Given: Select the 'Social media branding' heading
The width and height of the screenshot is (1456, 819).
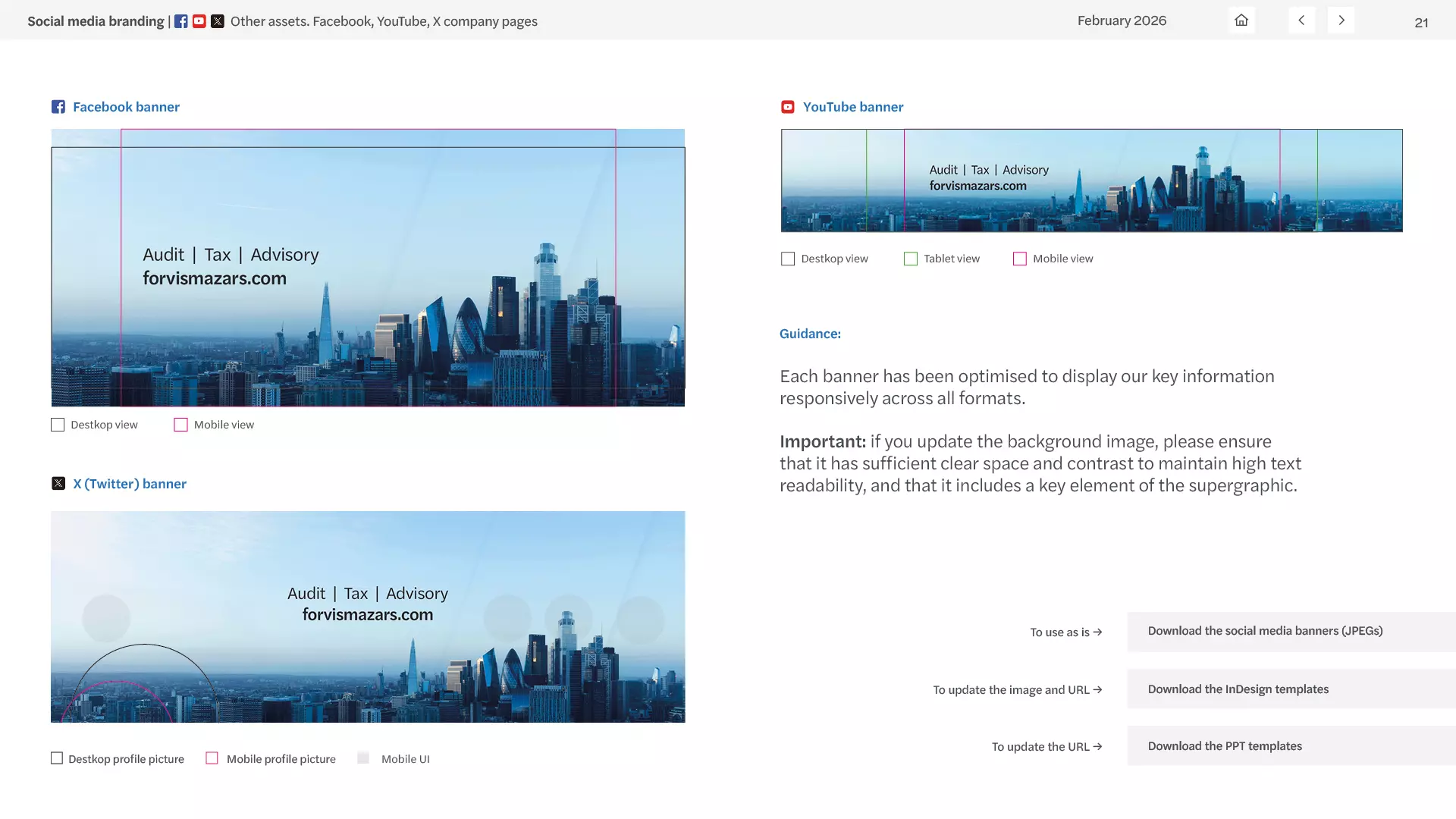Looking at the screenshot, I should click(95, 20).
